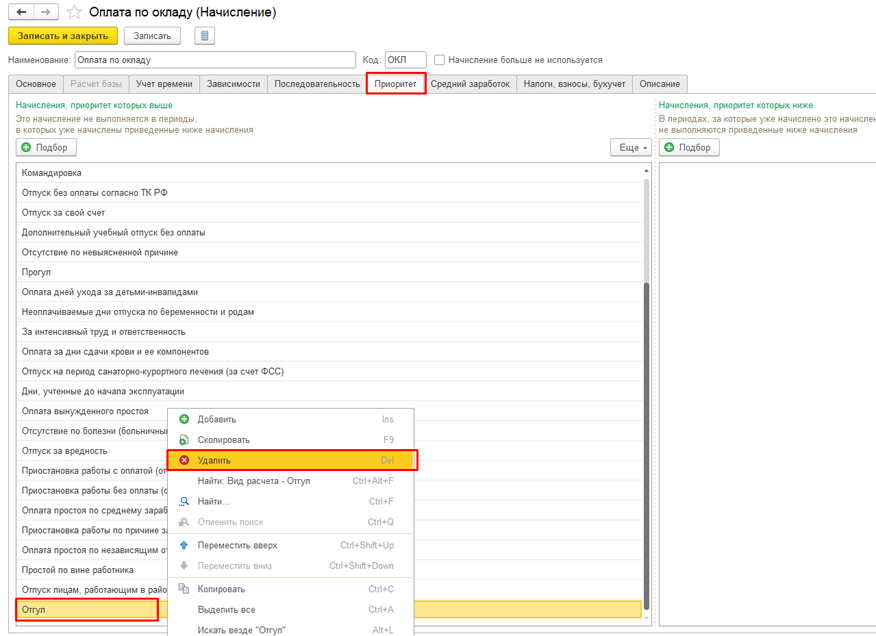Select Дни, учтенные до начала эксплуатации
The height and width of the screenshot is (636, 876).
[330, 391]
